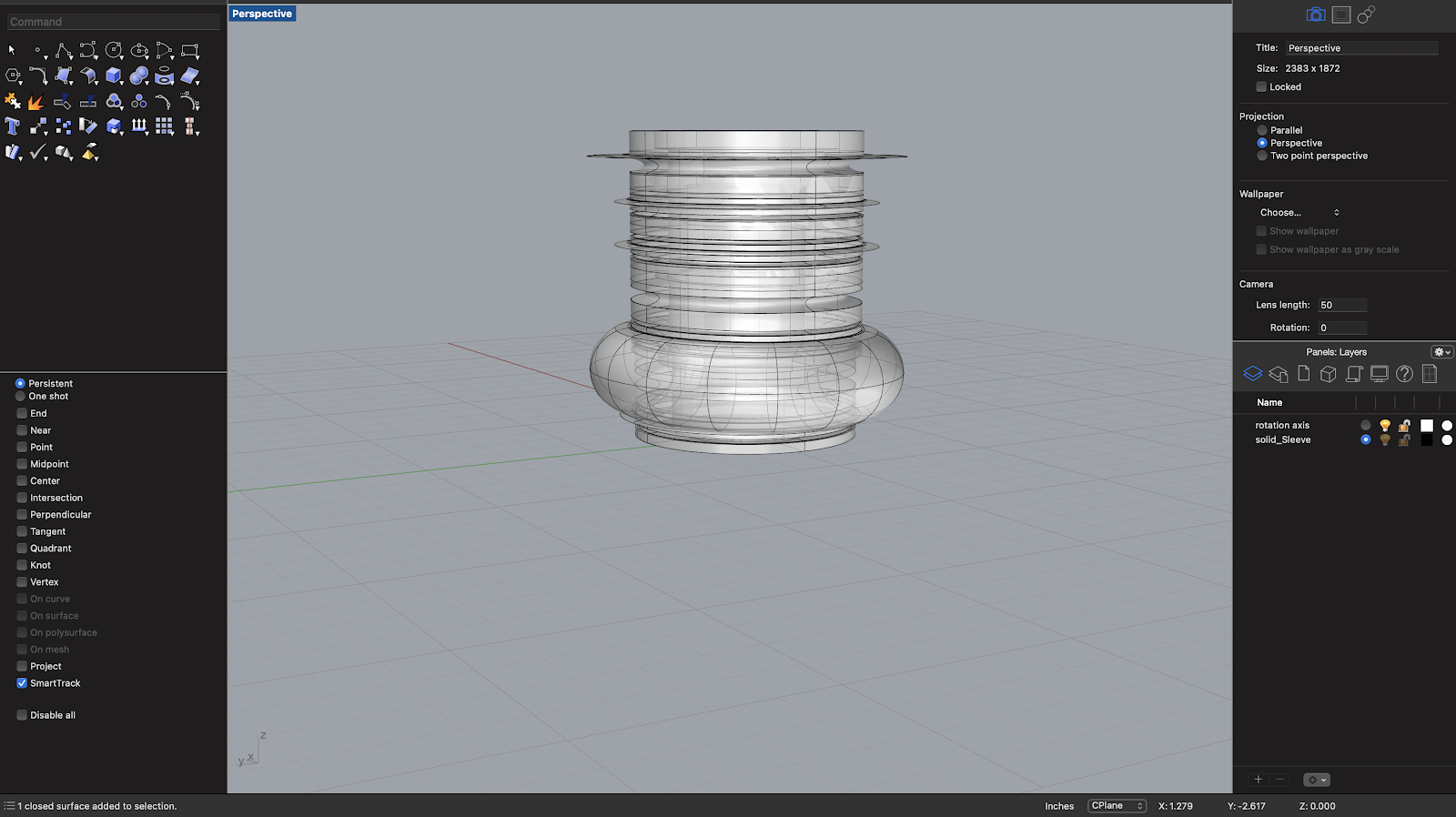This screenshot has width=1456, height=817.
Task: Toggle the rotation axis layer lock
Action: (1405, 425)
